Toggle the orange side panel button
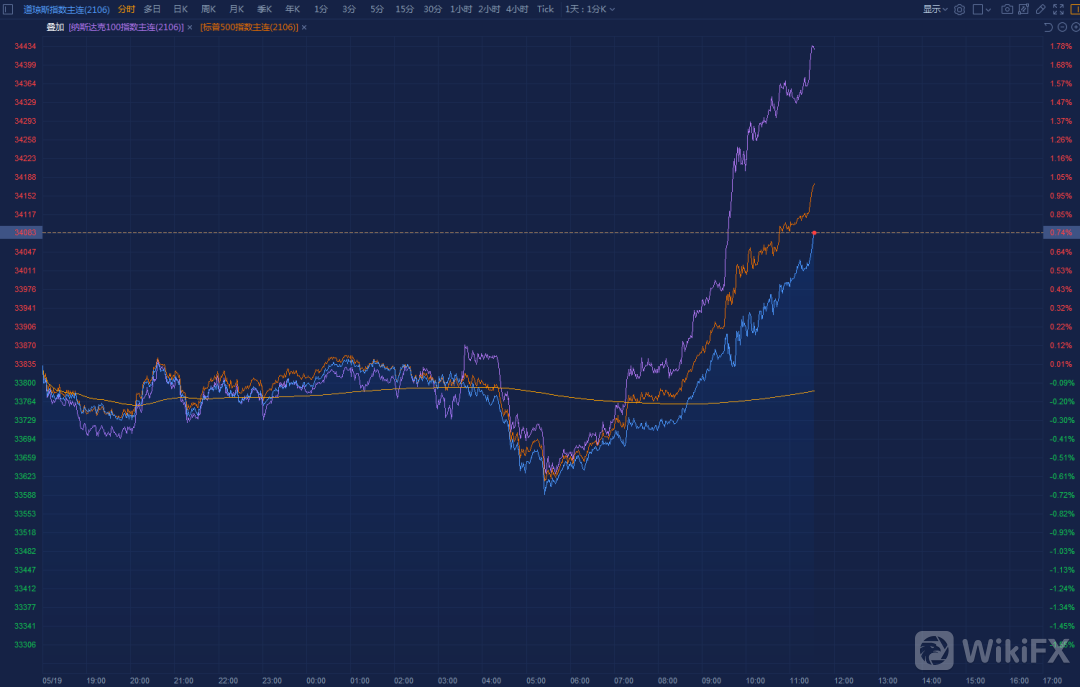 coord(1075,9)
